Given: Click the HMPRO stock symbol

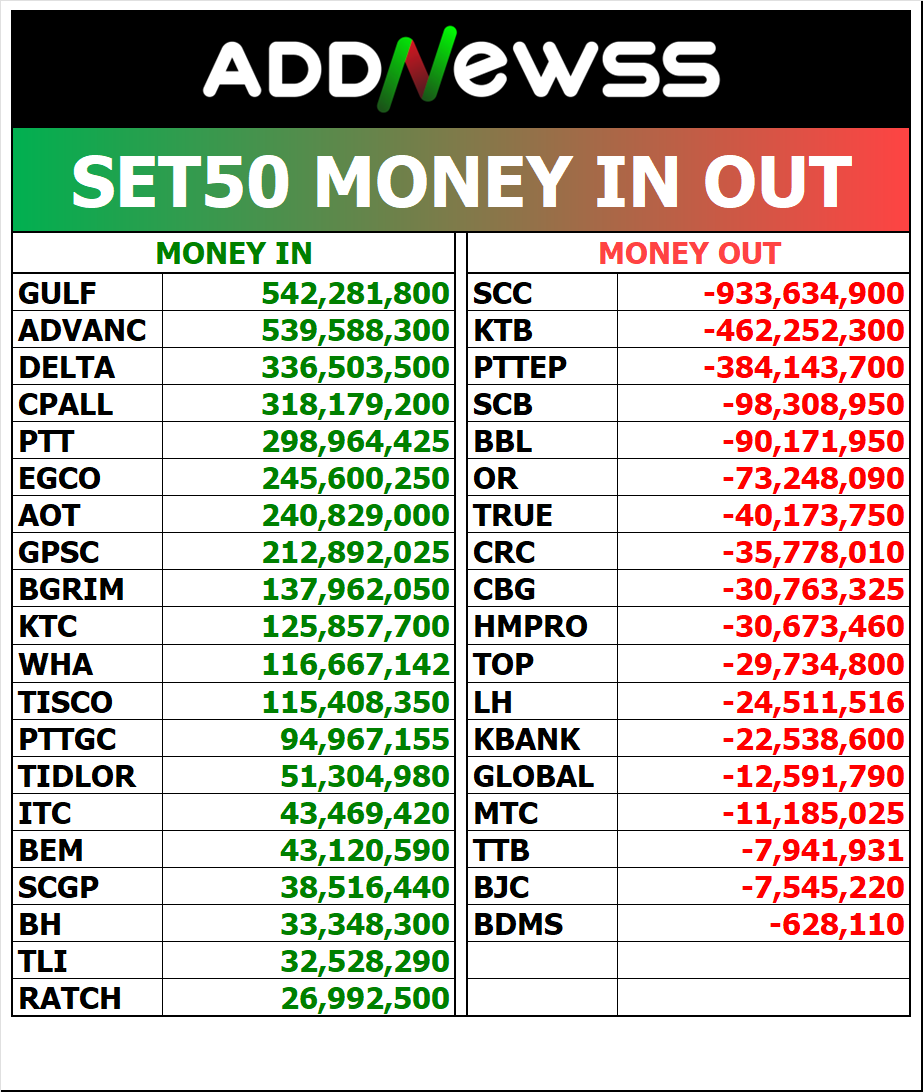Looking at the screenshot, I should pos(530,627).
